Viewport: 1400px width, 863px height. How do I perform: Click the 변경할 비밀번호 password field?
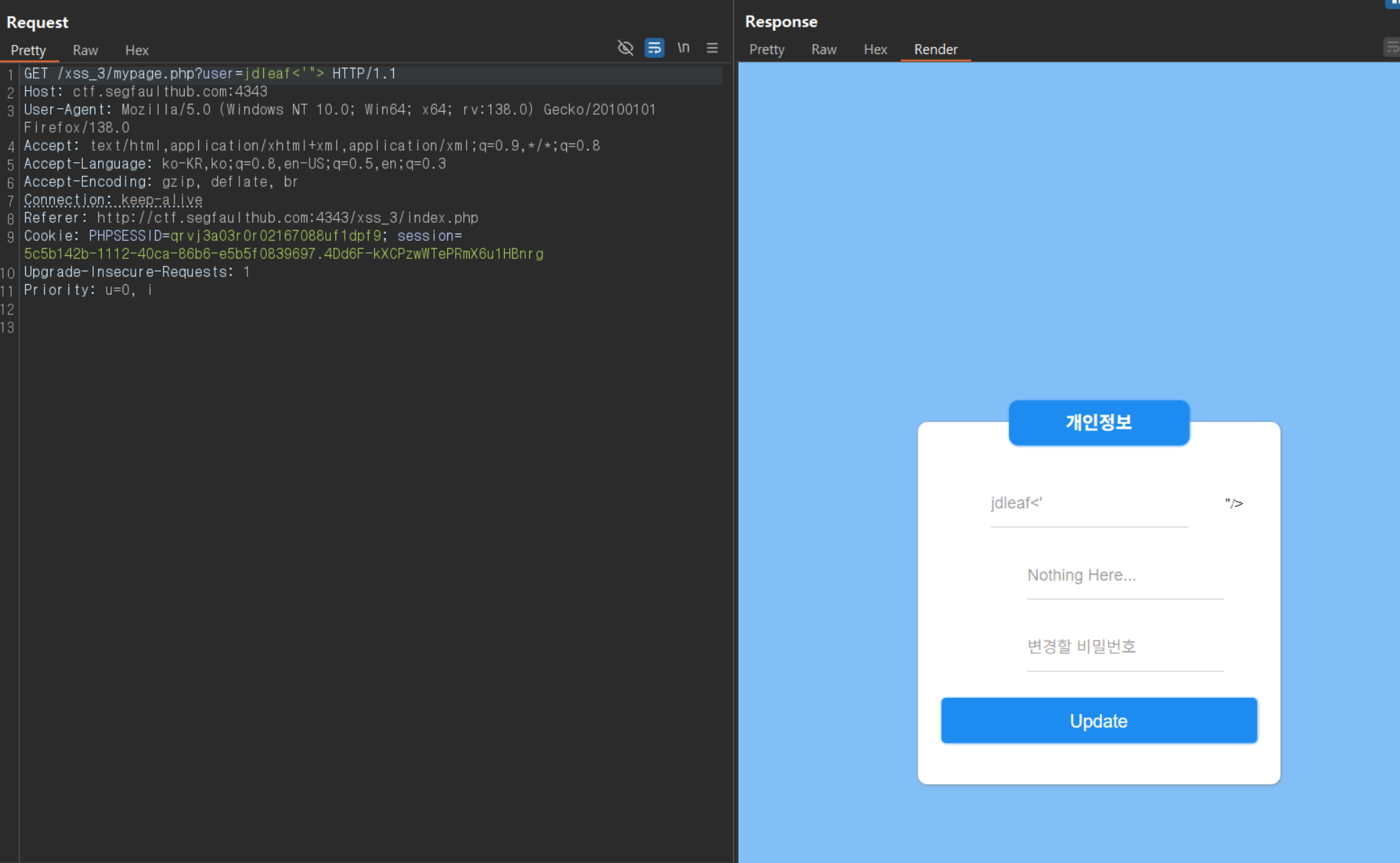pyautogui.click(x=1125, y=647)
